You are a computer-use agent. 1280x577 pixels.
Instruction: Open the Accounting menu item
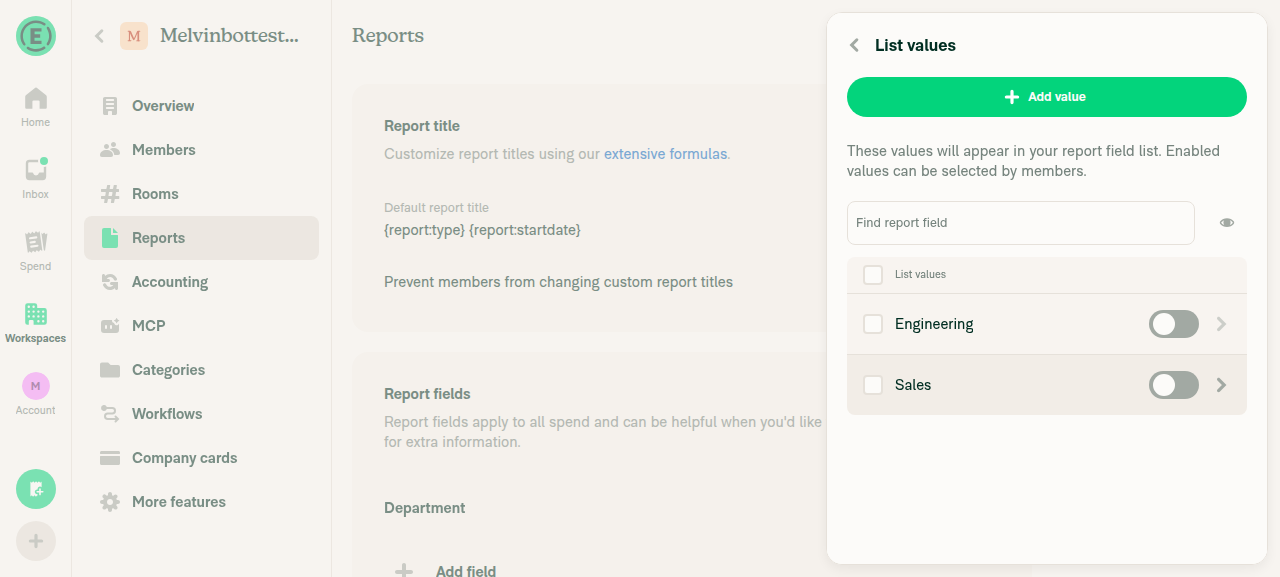point(201,282)
